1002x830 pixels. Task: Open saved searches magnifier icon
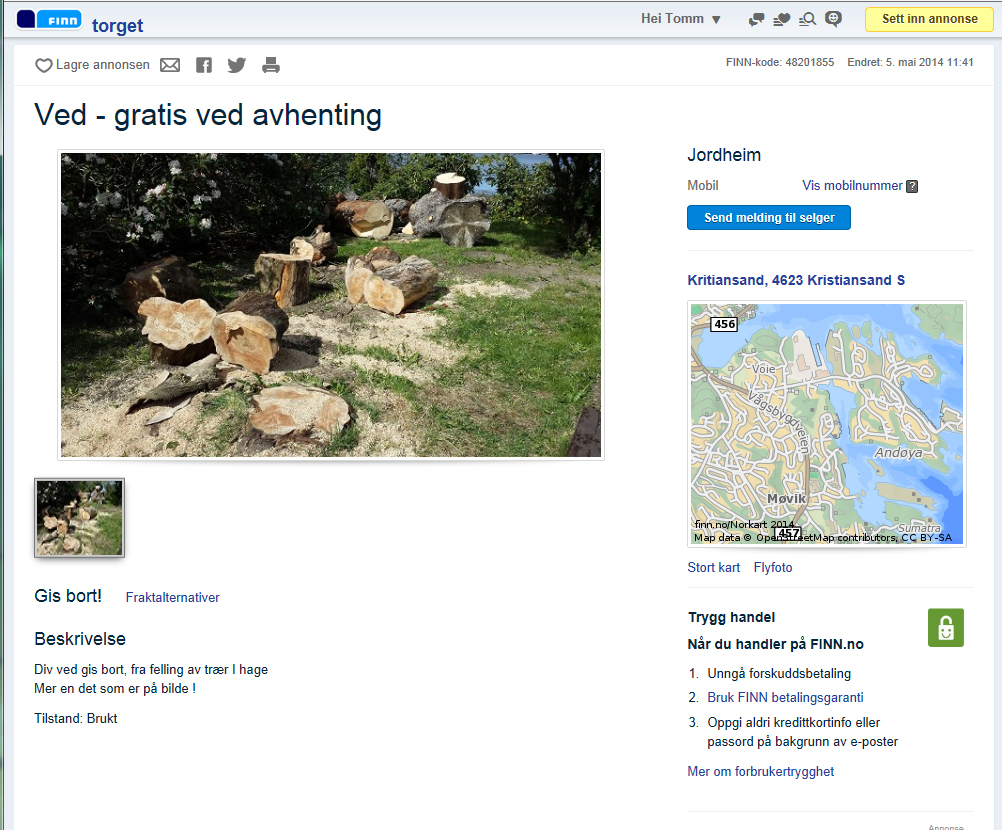pos(808,19)
